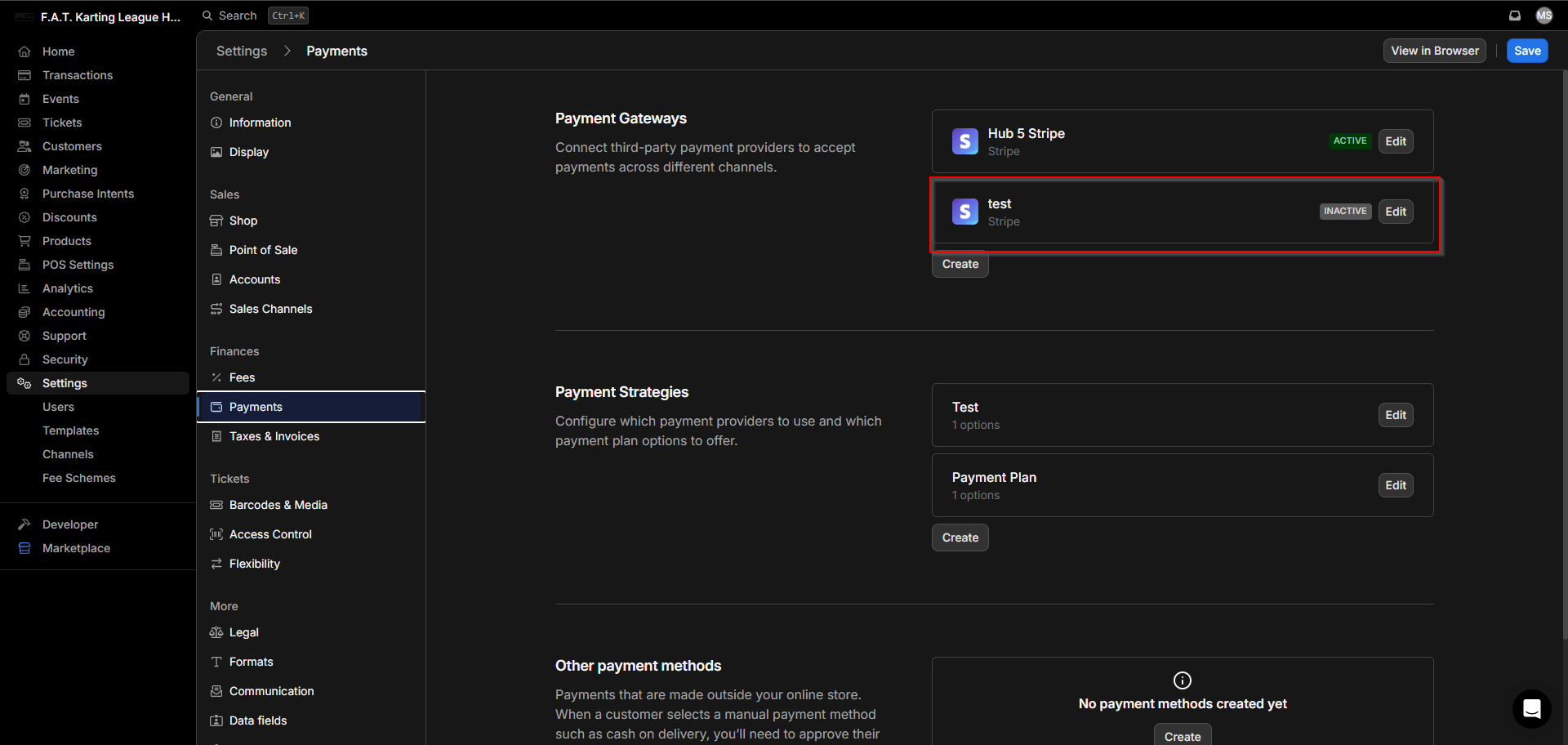This screenshot has height=745, width=1568.
Task: Save the payment settings
Action: 1527,51
